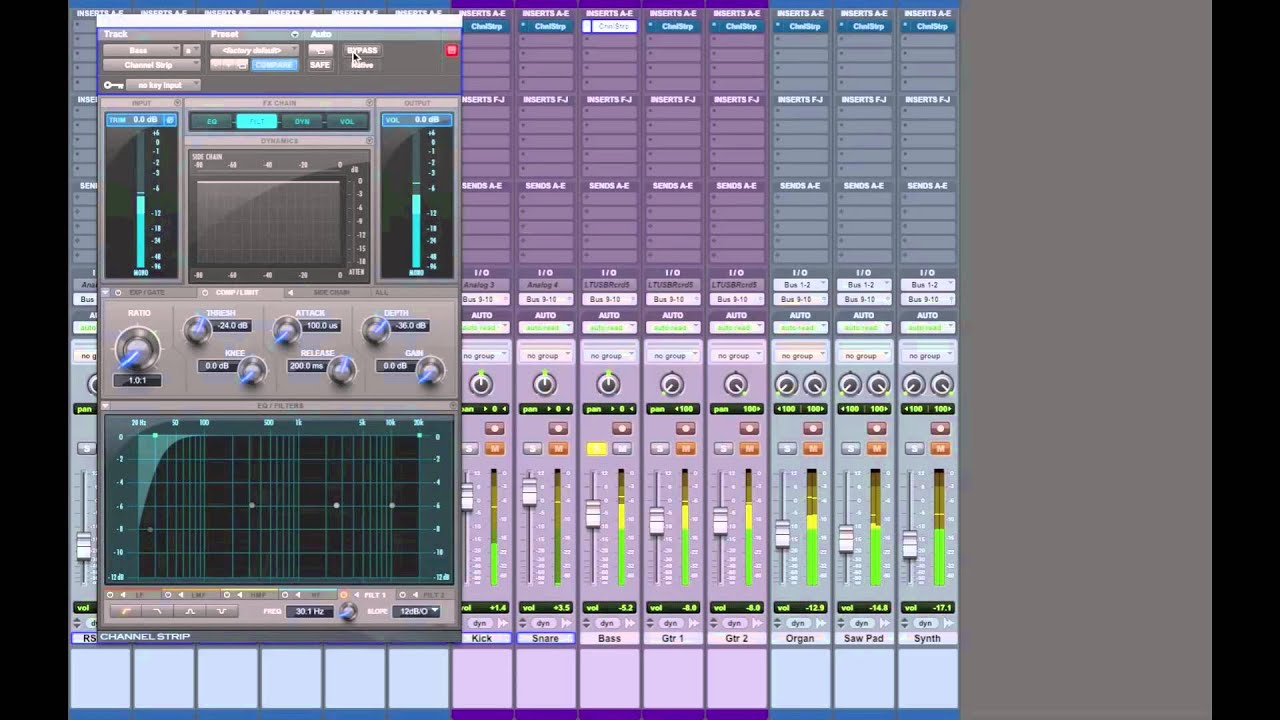Click the output arrows icon on Synth channel

(x=948, y=623)
